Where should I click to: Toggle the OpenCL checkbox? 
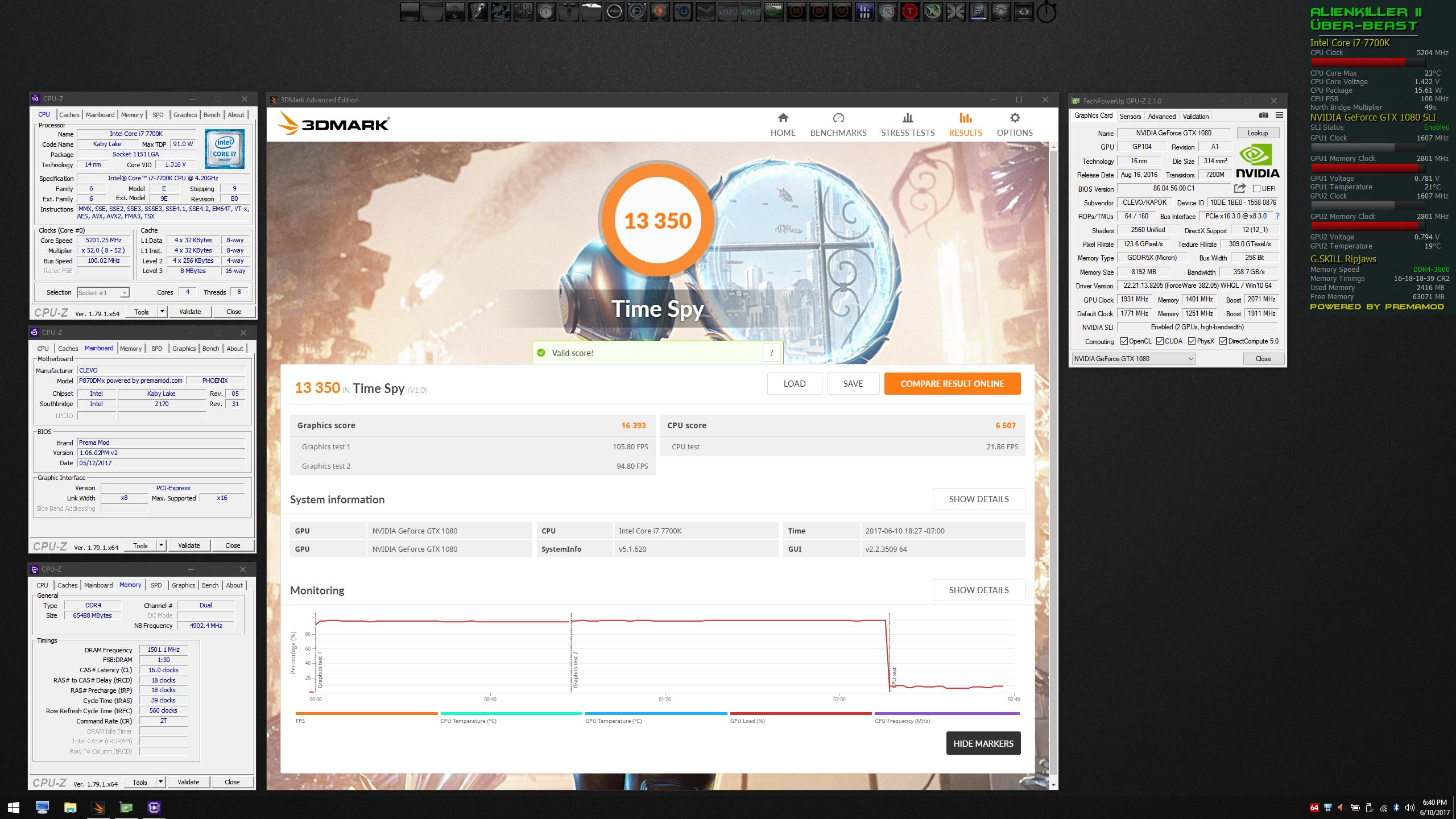click(x=1124, y=341)
